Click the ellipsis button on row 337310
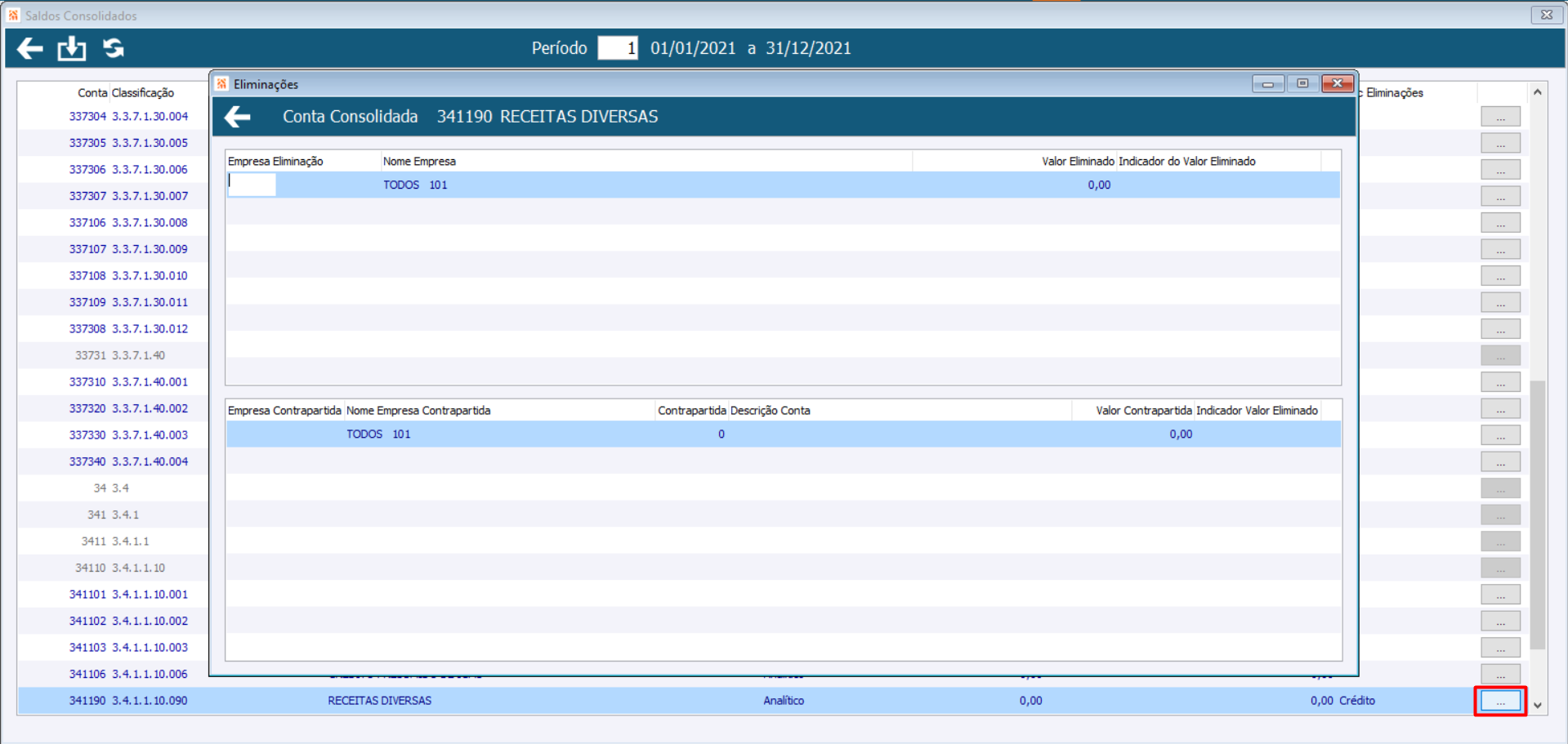Image resolution: width=1568 pixels, height=744 pixels. (x=1500, y=382)
